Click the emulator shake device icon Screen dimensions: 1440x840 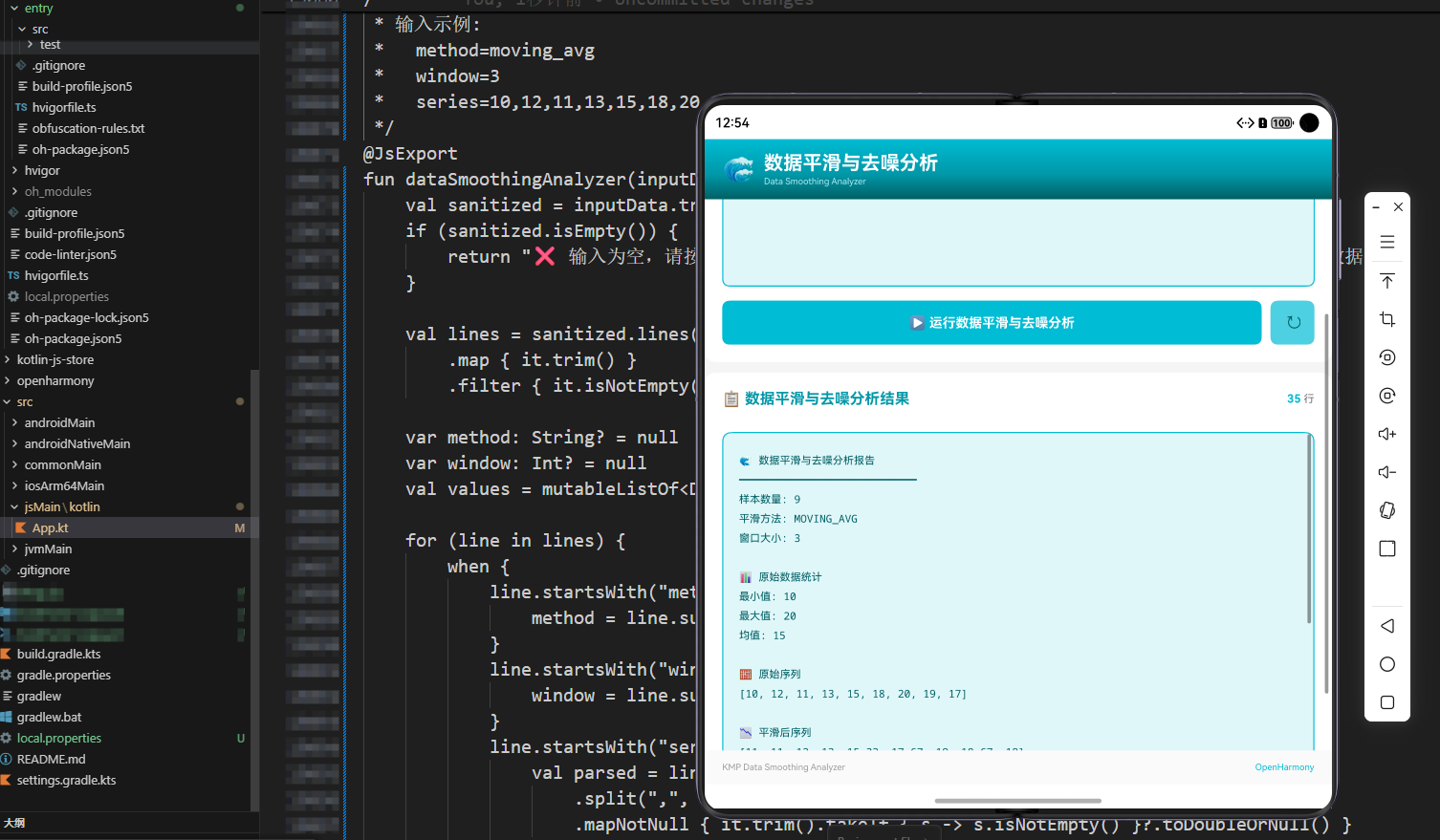[x=1387, y=510]
